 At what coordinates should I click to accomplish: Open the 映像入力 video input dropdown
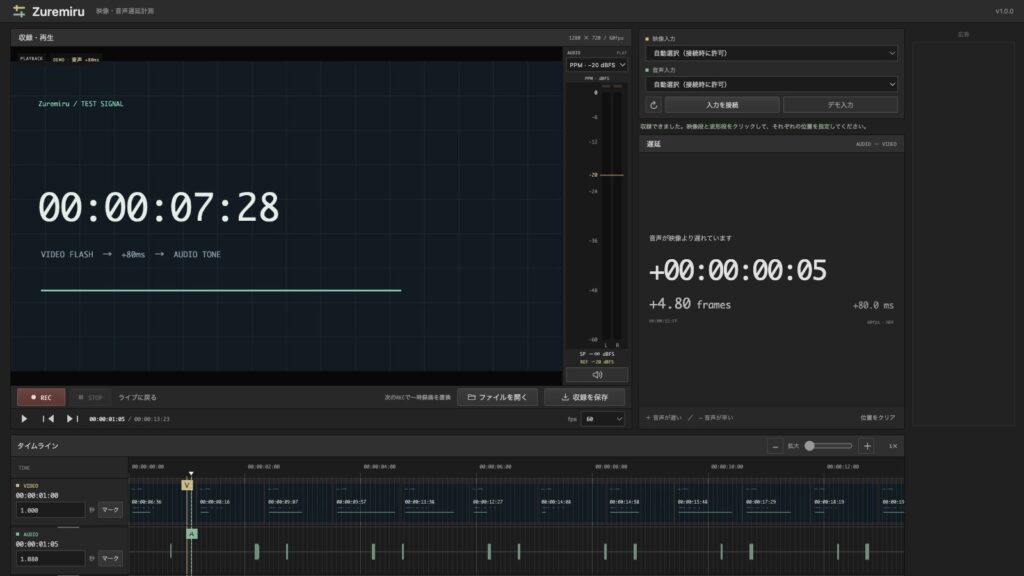[771, 53]
